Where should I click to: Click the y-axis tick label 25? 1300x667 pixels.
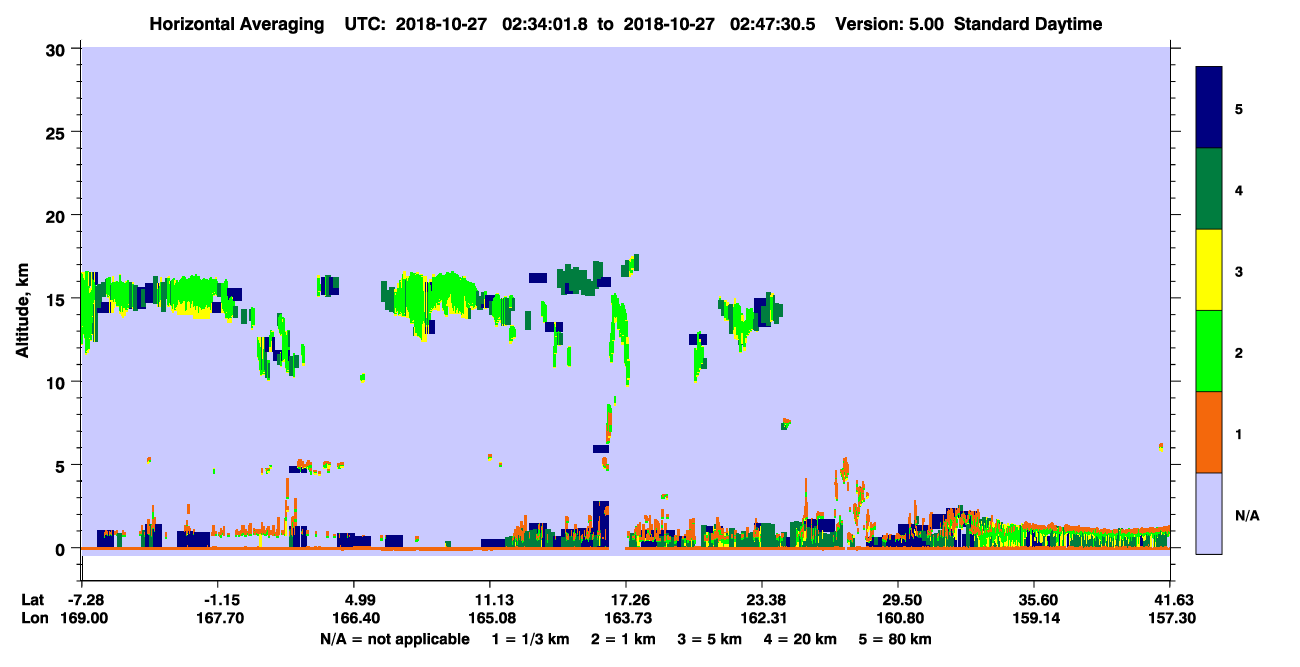click(x=58, y=132)
